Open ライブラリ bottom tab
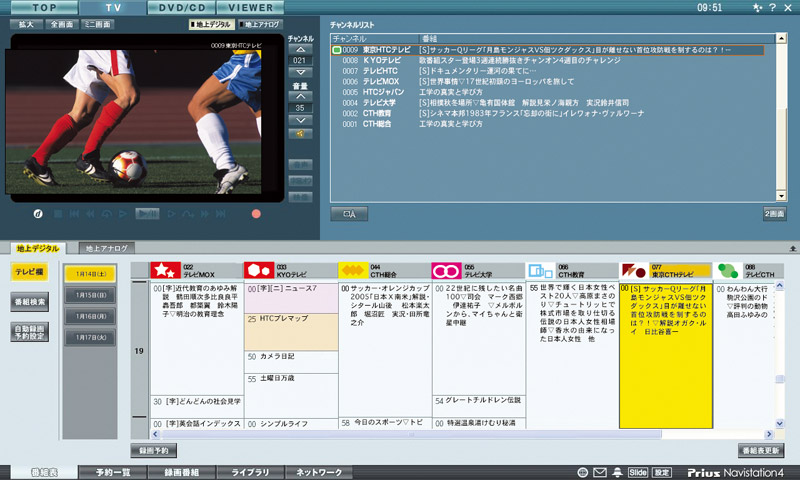 251,472
